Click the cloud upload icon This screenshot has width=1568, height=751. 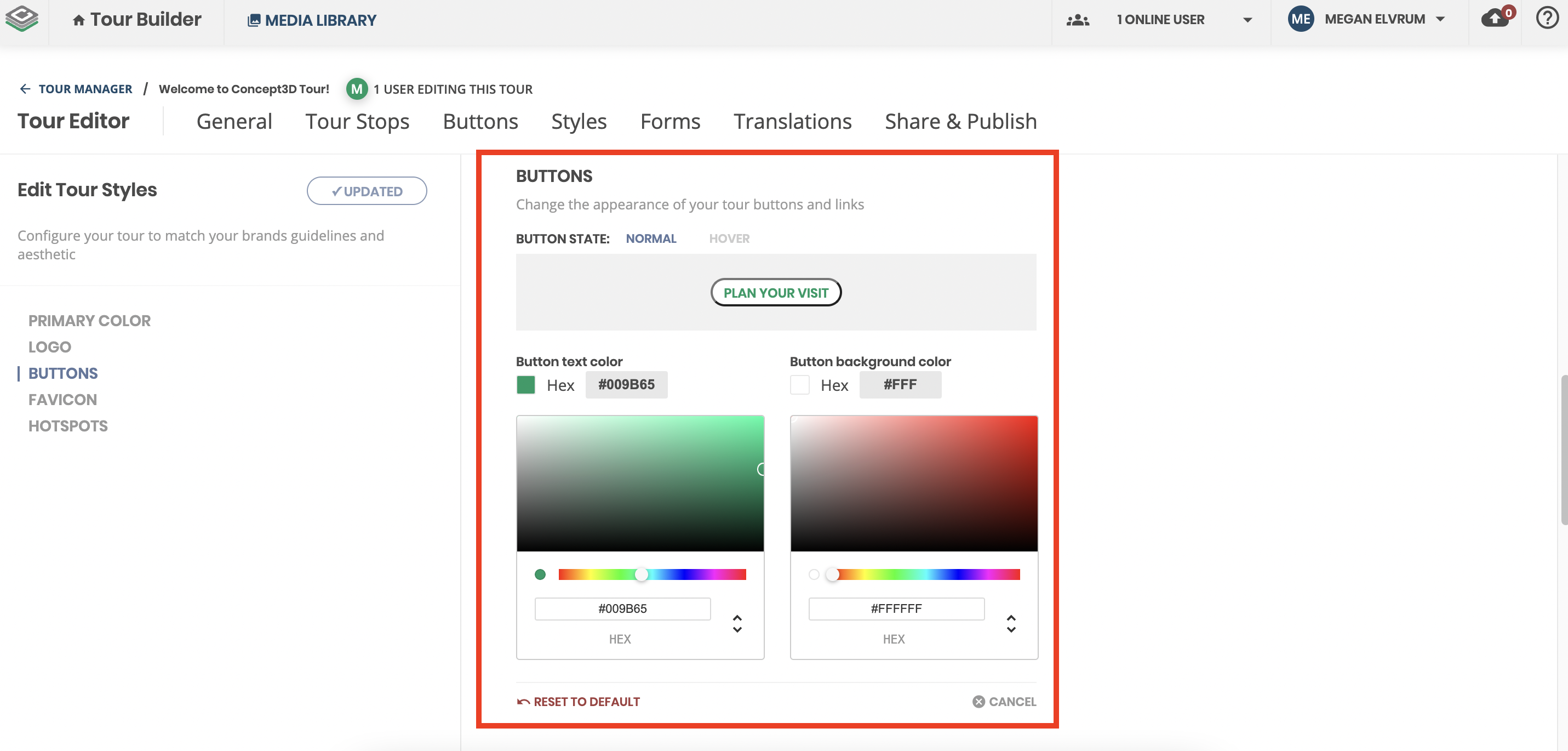tap(1495, 18)
